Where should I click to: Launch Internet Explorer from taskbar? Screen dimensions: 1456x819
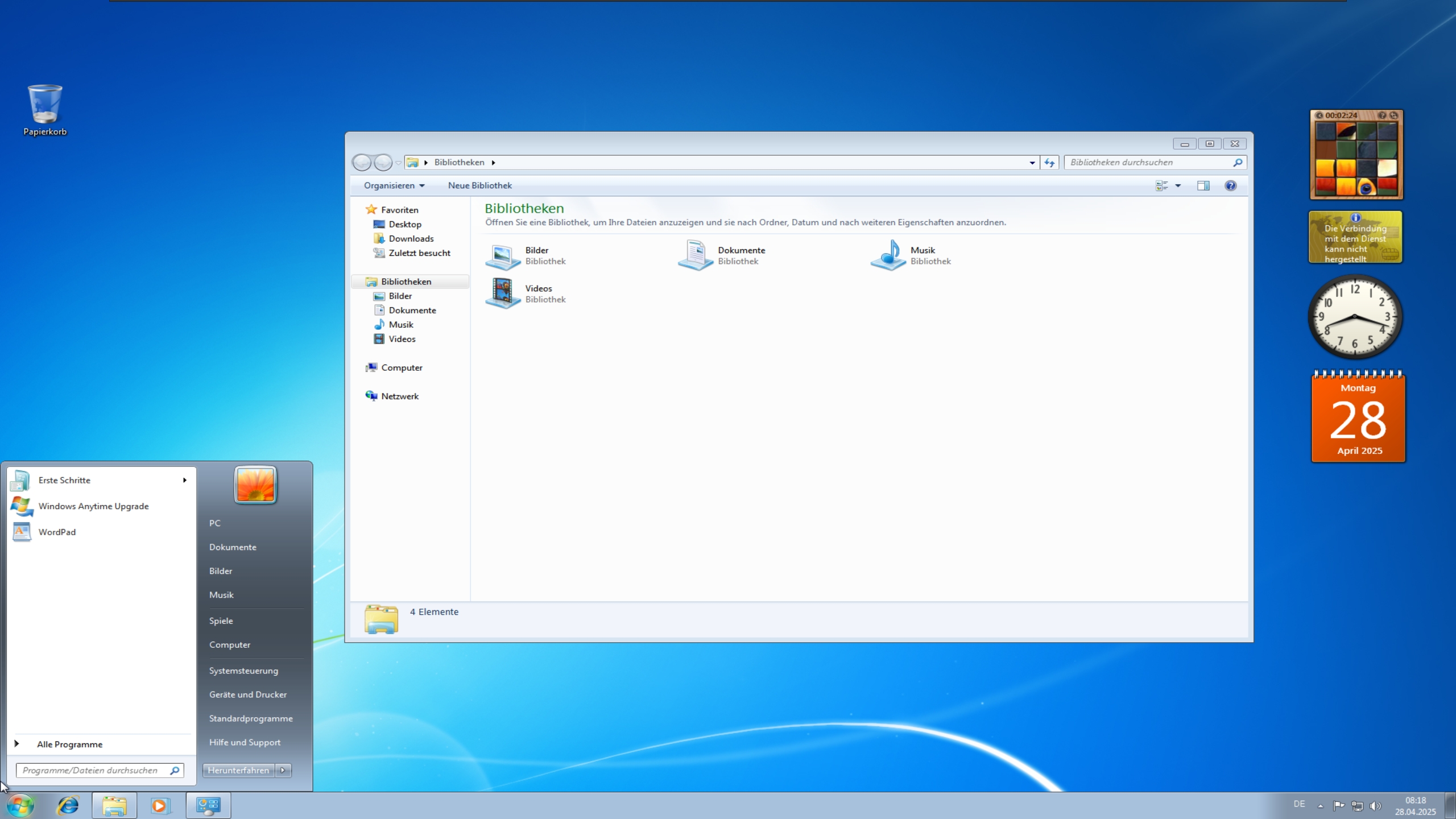pyautogui.click(x=68, y=805)
